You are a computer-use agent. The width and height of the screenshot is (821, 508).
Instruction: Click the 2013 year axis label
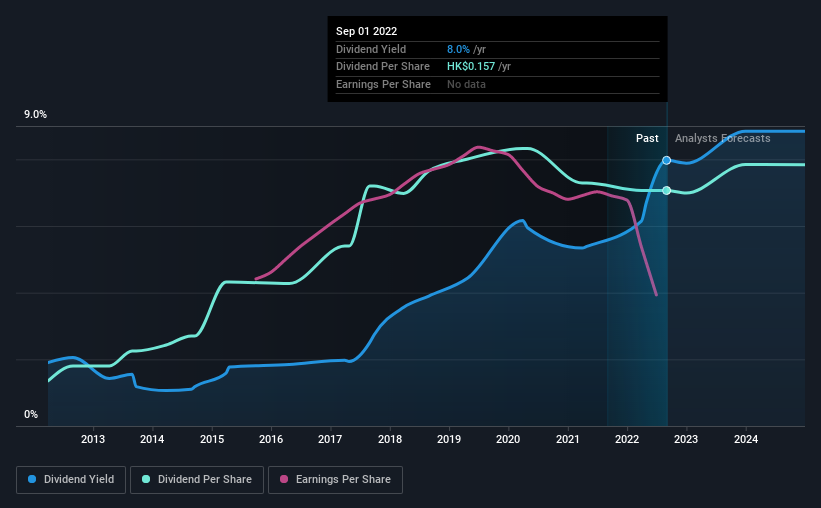[93, 439]
